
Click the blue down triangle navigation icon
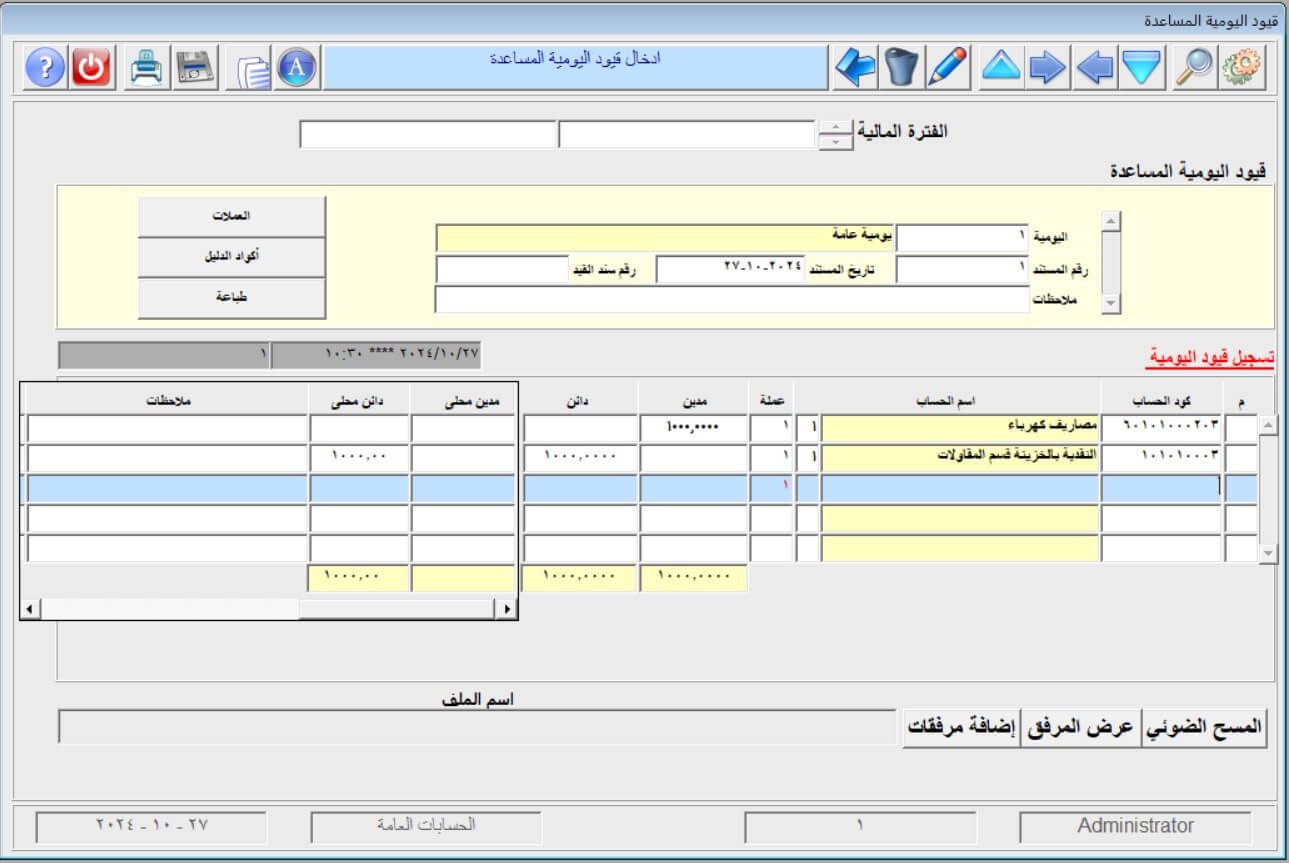point(1141,67)
